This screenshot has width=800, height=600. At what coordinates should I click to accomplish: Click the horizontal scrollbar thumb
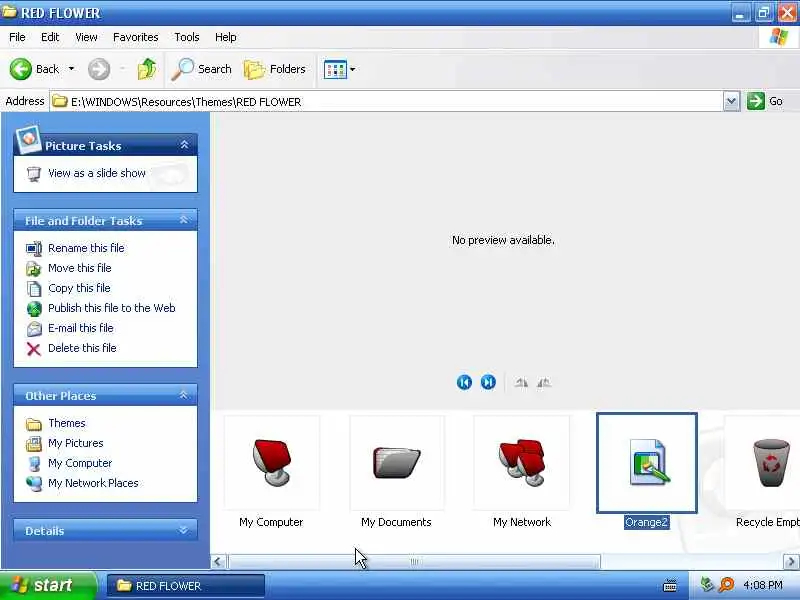(x=414, y=562)
